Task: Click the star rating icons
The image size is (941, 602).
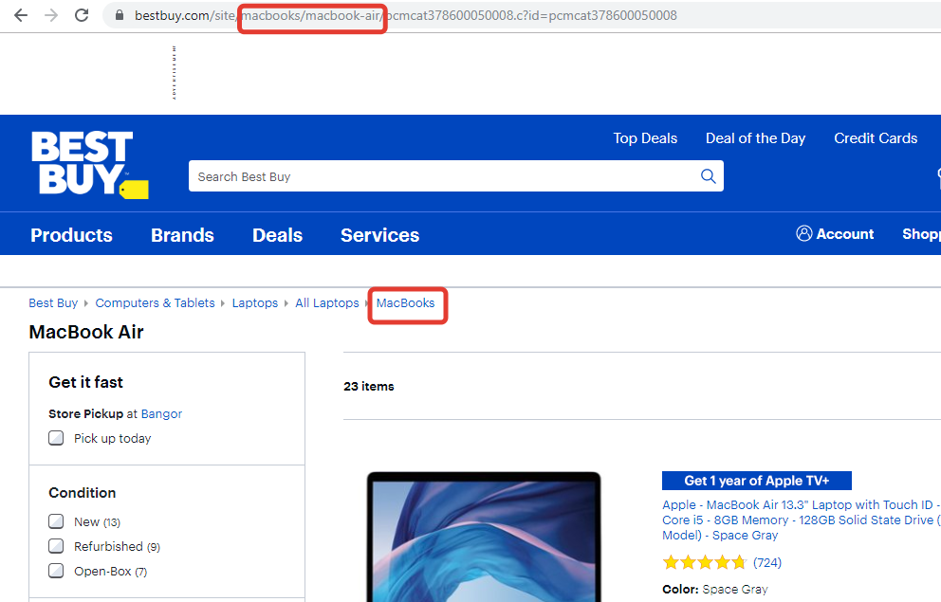Action: [x=704, y=562]
